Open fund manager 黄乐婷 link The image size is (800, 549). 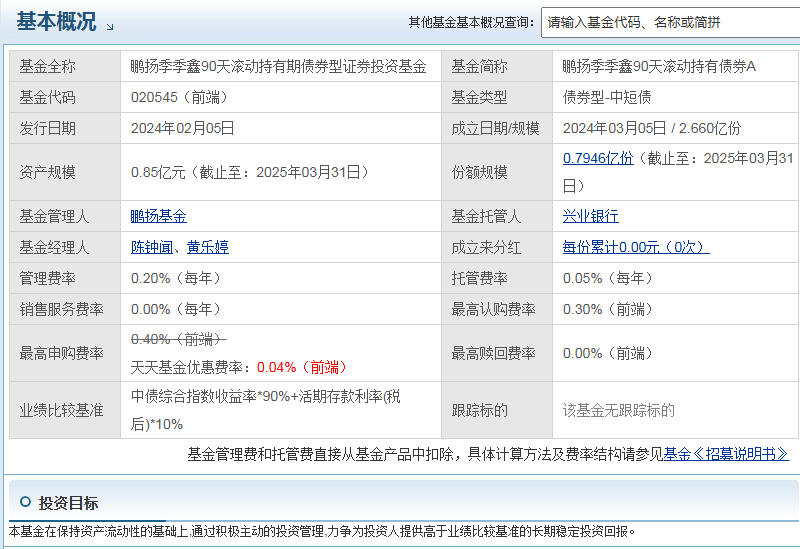click(x=208, y=247)
